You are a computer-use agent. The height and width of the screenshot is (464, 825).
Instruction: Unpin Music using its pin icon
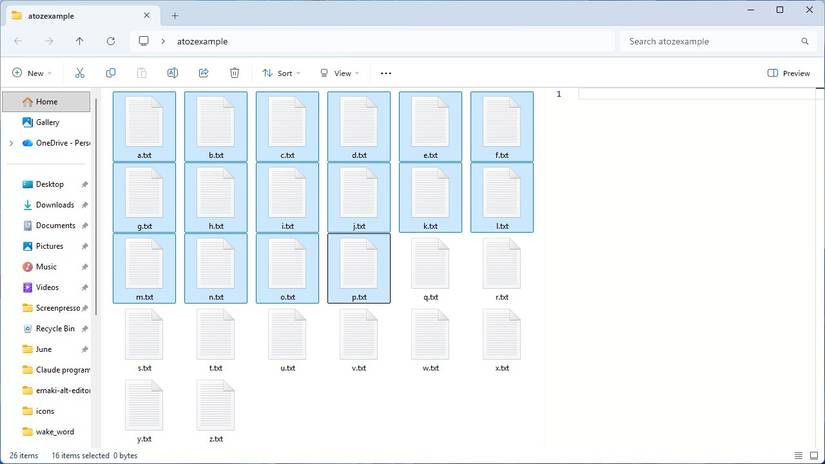click(x=85, y=267)
